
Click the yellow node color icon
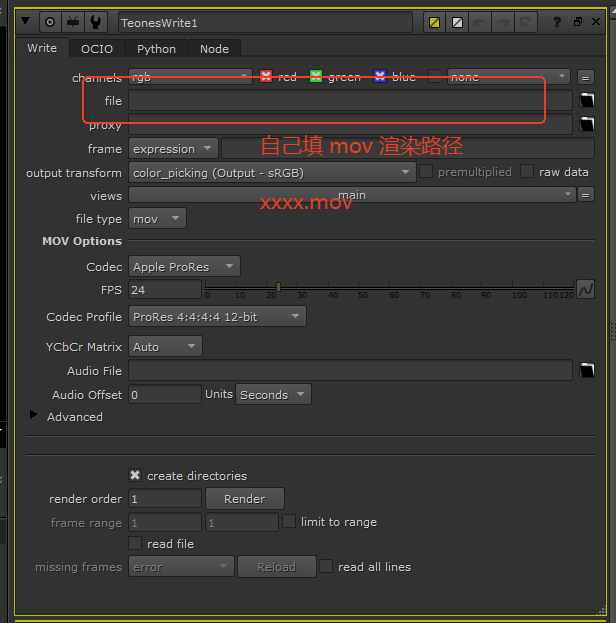(435, 21)
